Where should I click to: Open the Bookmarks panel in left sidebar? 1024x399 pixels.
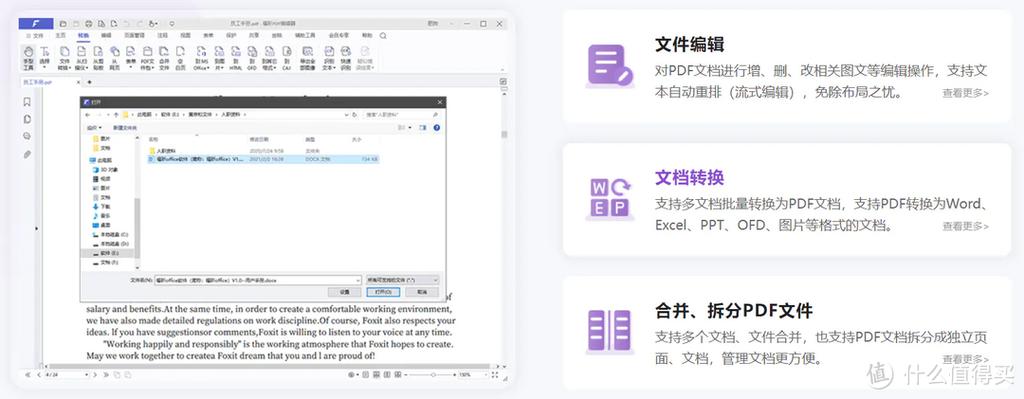[27, 102]
